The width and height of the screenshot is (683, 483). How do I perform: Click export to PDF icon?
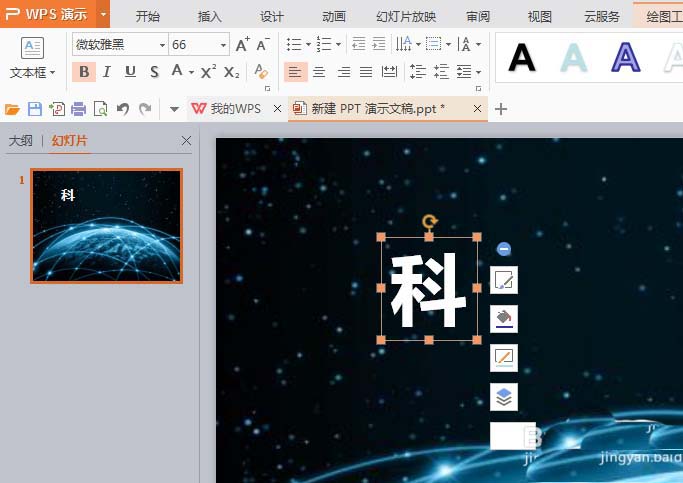pyautogui.click(x=57, y=109)
